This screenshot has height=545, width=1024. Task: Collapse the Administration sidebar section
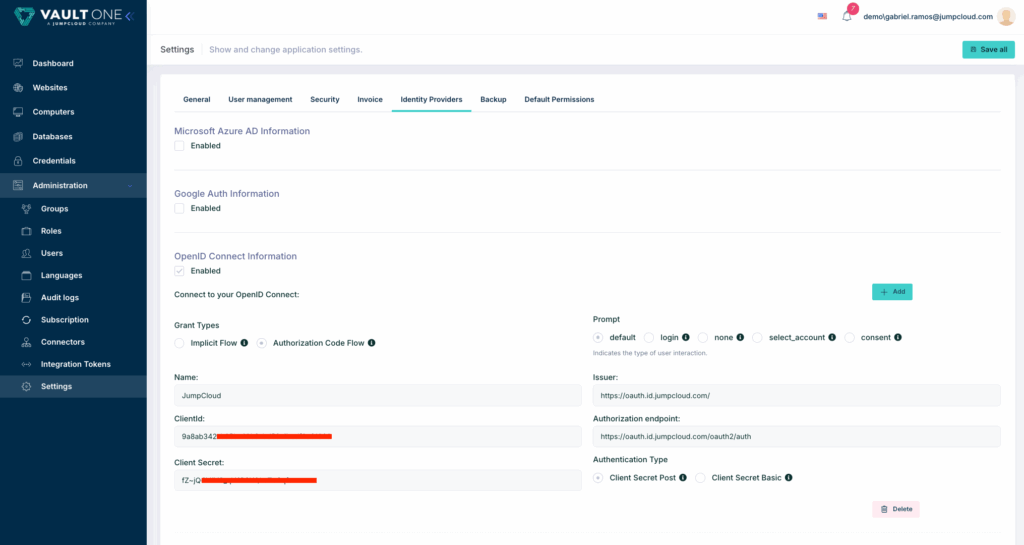click(129, 186)
